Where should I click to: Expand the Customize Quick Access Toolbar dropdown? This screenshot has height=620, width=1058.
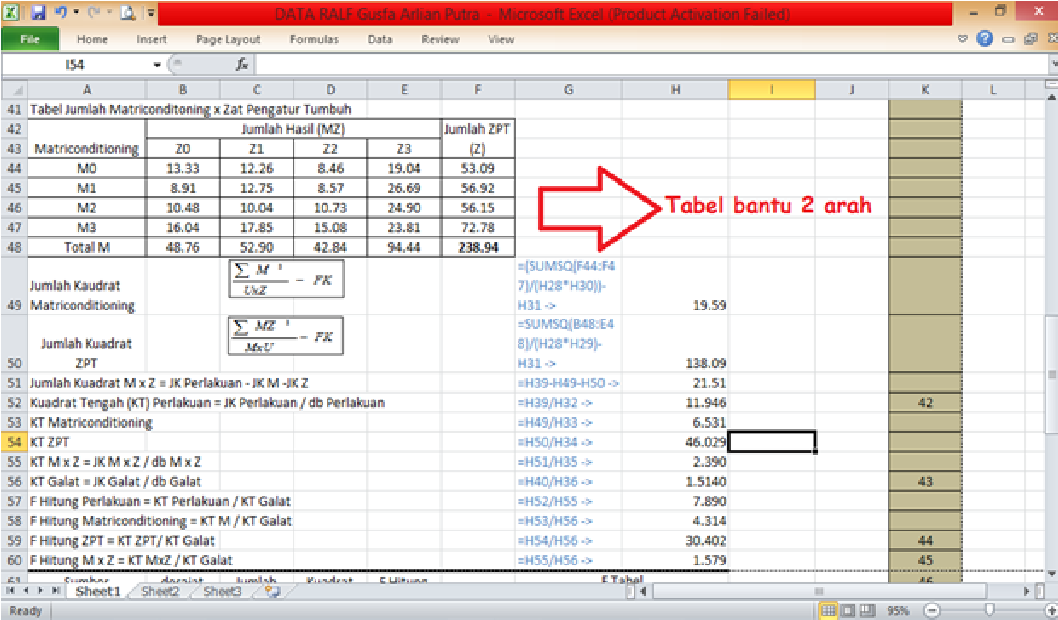tap(151, 14)
